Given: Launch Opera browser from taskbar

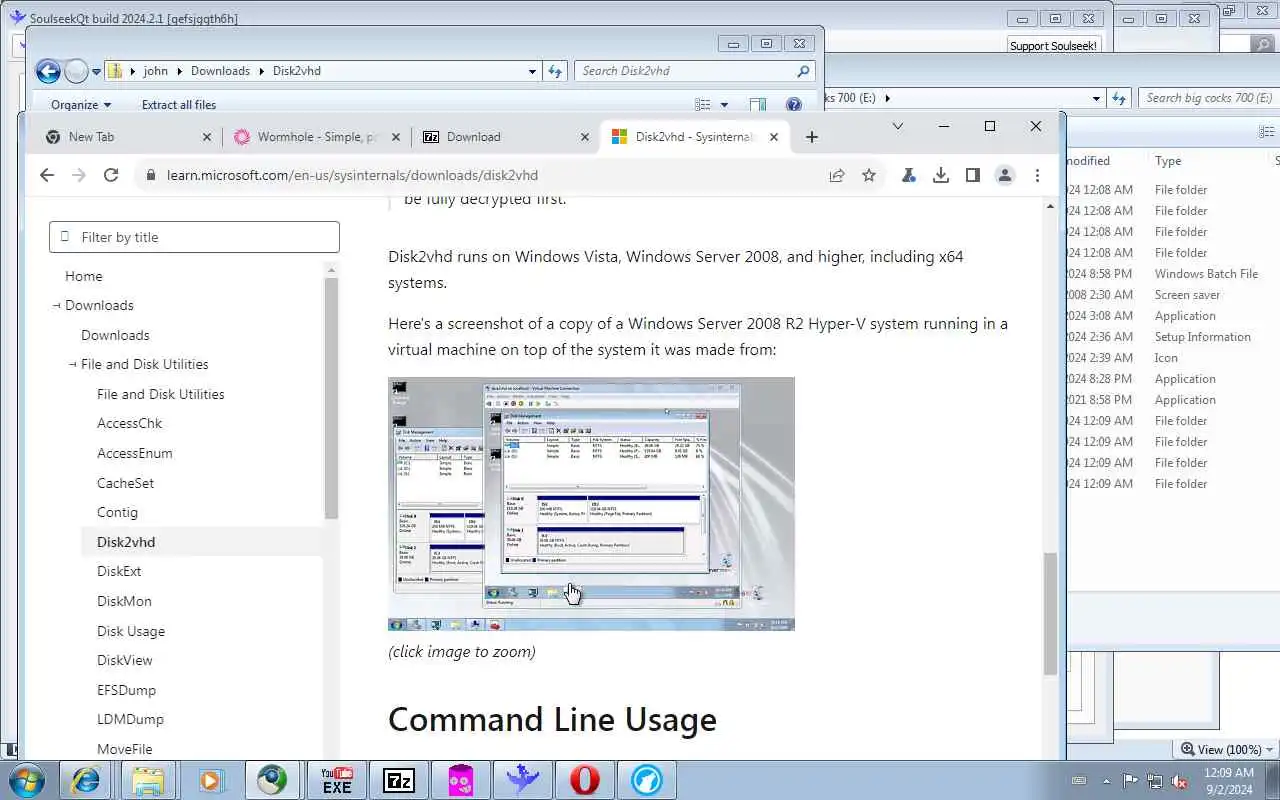Looking at the screenshot, I should pos(585,780).
